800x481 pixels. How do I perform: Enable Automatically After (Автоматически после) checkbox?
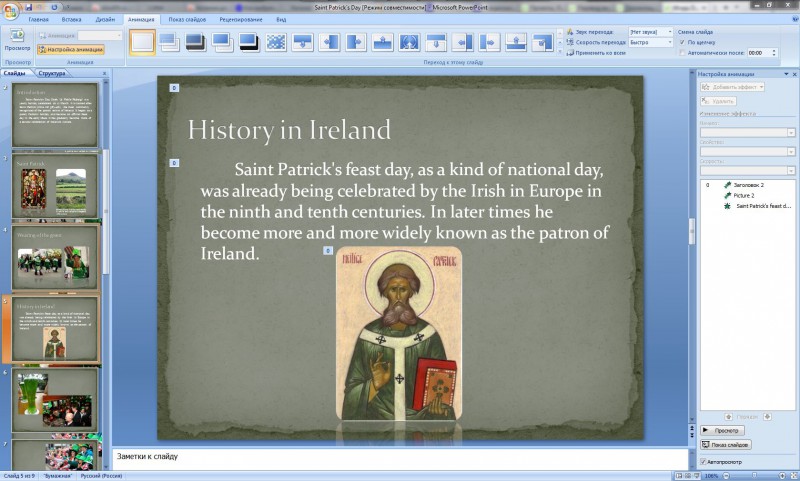pos(683,52)
